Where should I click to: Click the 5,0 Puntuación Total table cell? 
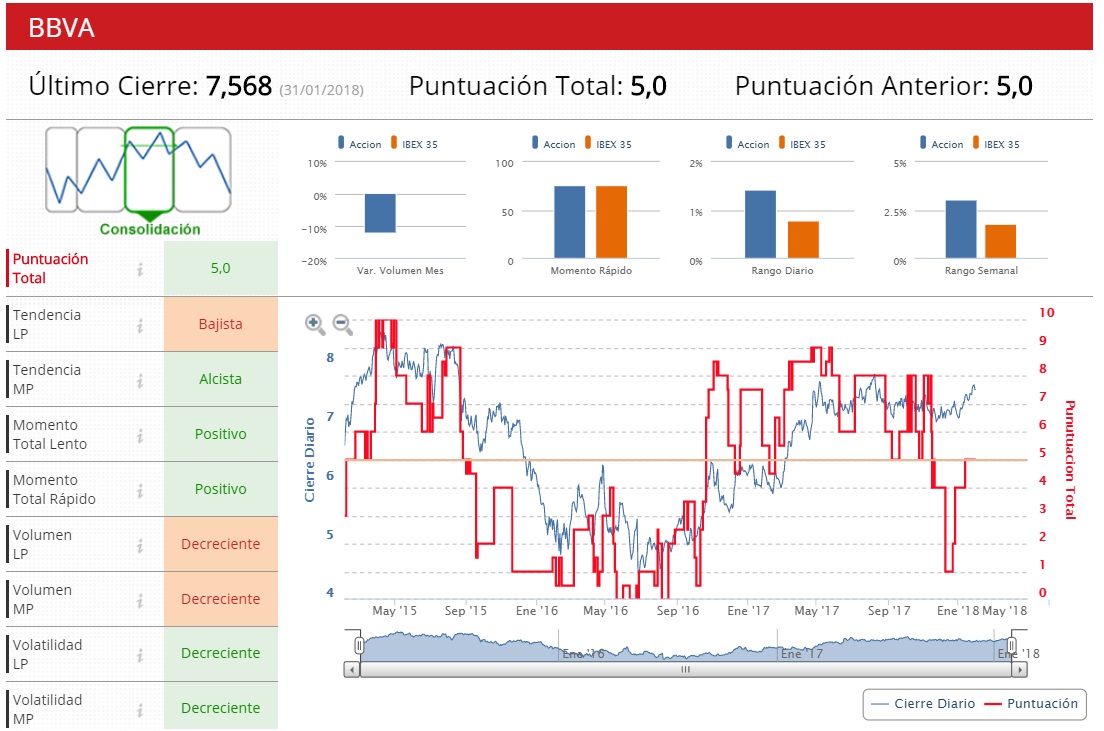[x=220, y=268]
